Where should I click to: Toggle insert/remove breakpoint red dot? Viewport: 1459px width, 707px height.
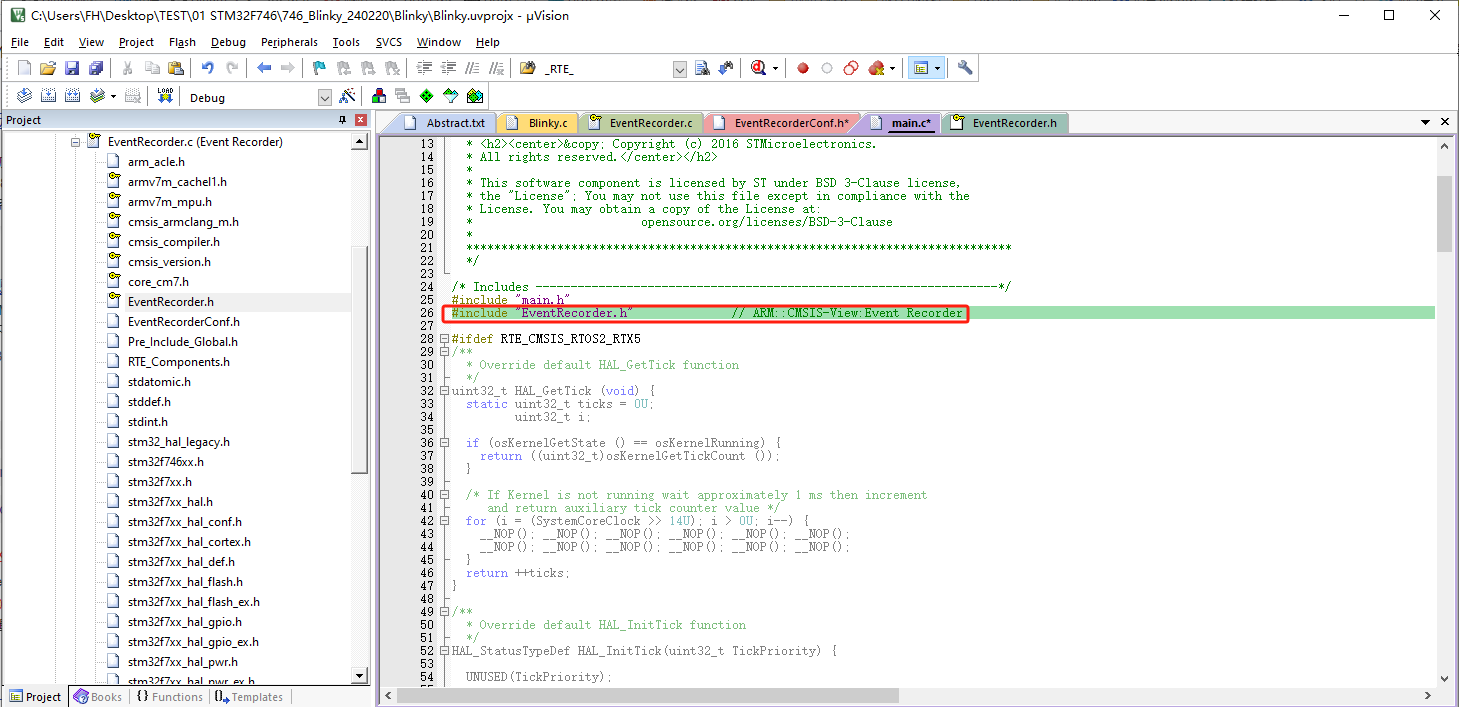[x=803, y=68]
